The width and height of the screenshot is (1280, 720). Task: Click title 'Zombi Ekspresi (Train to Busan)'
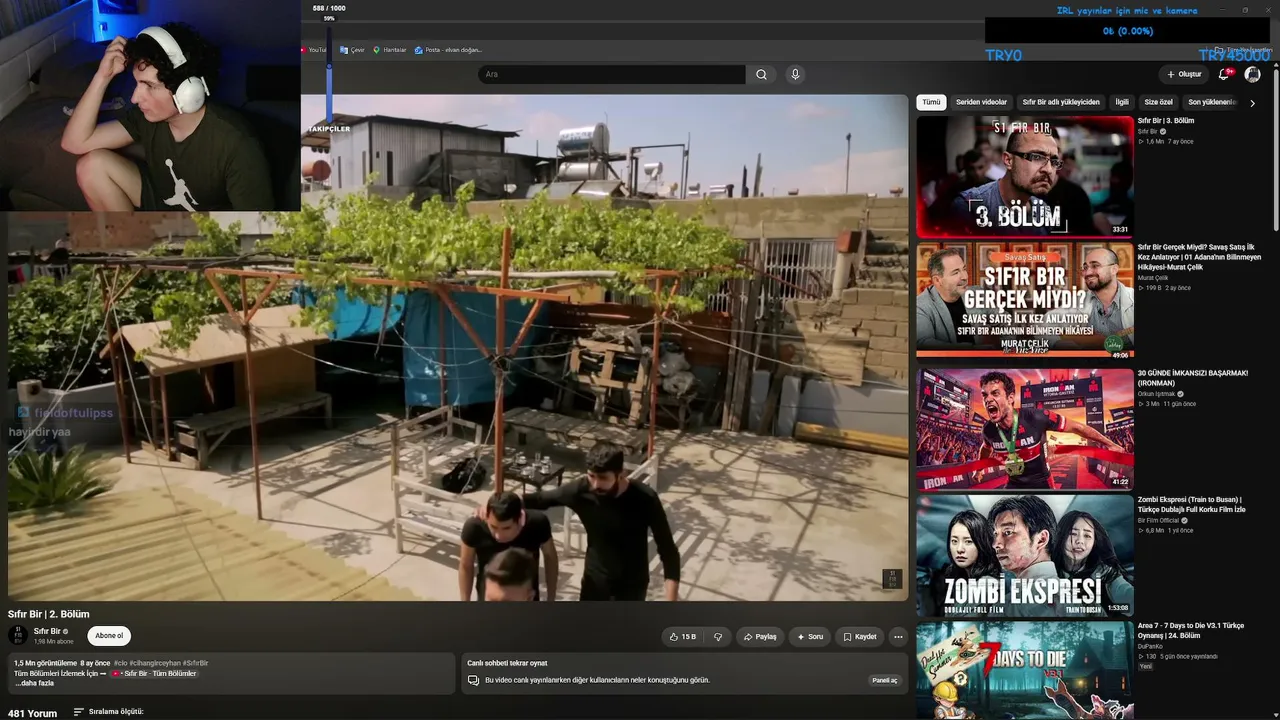coord(1191,505)
